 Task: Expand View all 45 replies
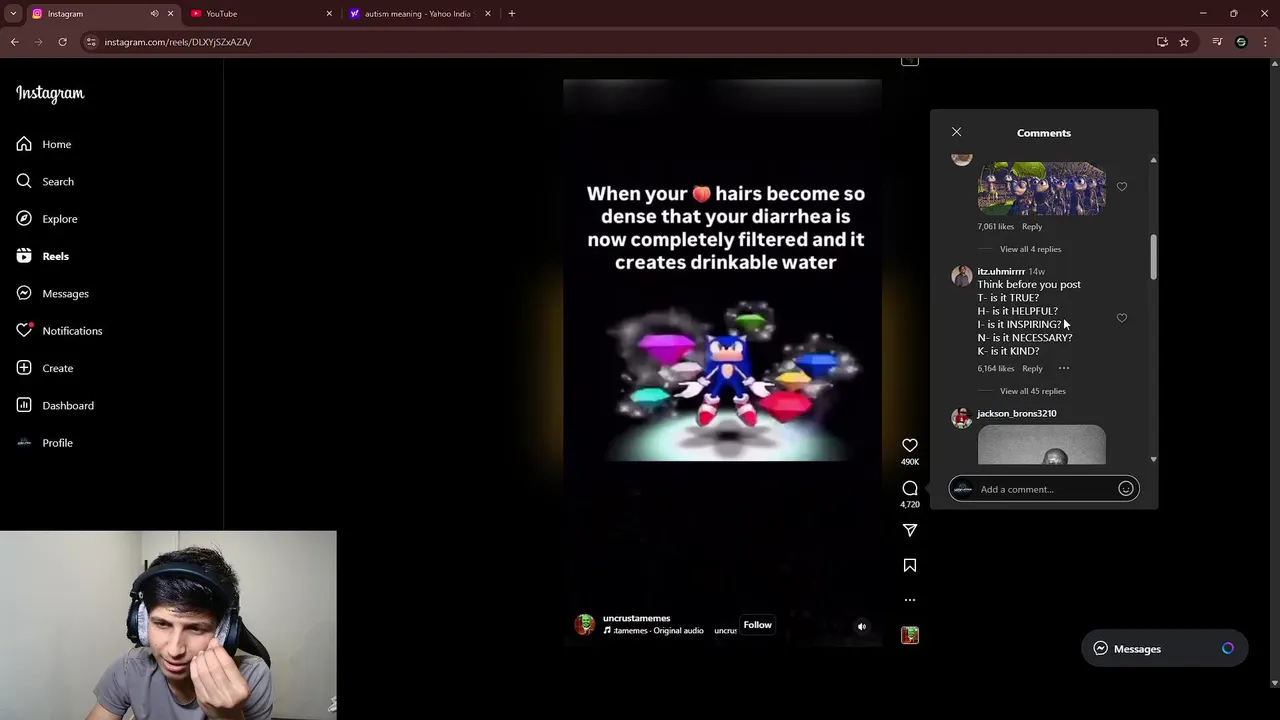pyautogui.click(x=1032, y=391)
